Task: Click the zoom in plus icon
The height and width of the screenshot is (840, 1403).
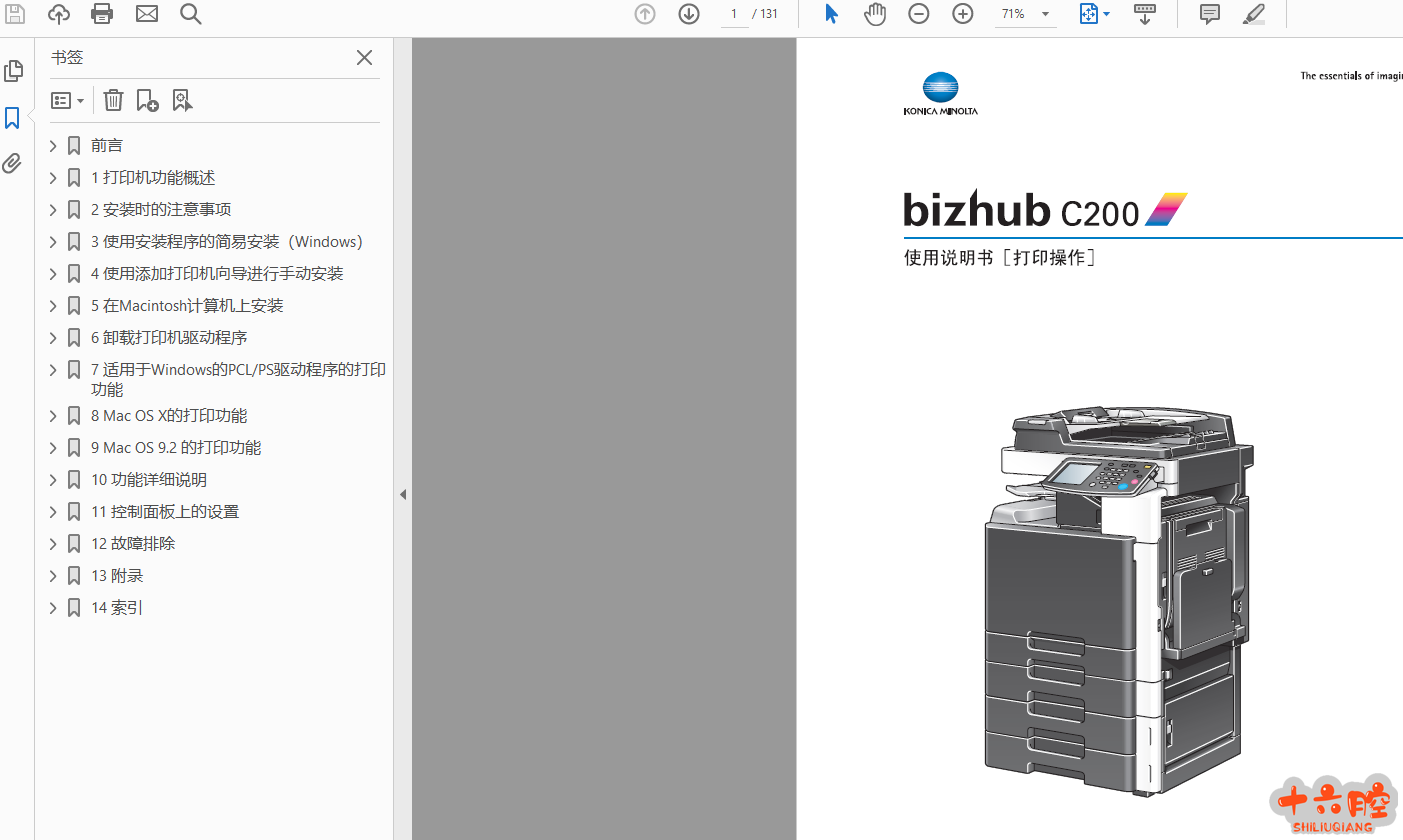Action: pyautogui.click(x=962, y=14)
